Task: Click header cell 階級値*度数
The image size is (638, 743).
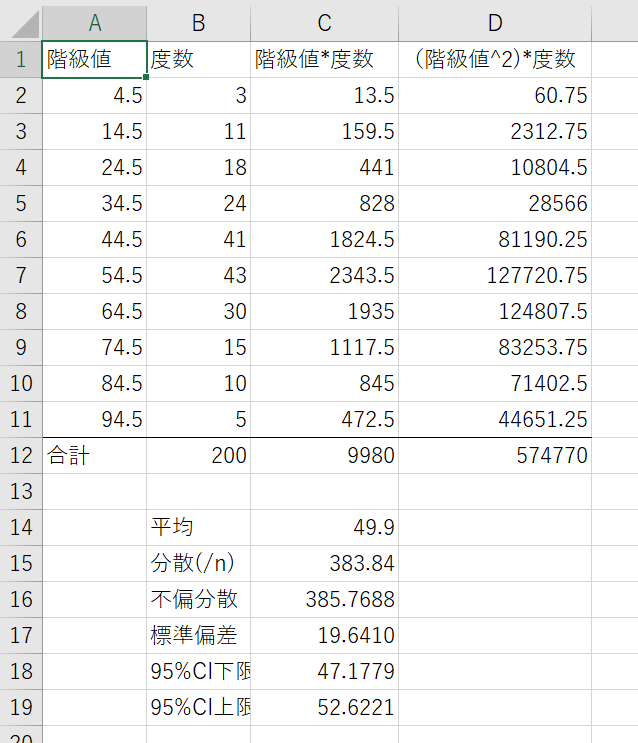Action: point(324,59)
